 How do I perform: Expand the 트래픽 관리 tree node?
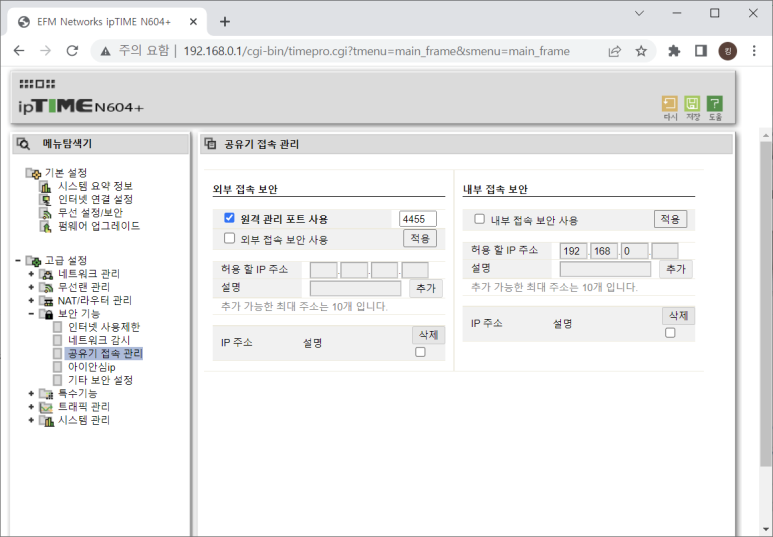31,407
